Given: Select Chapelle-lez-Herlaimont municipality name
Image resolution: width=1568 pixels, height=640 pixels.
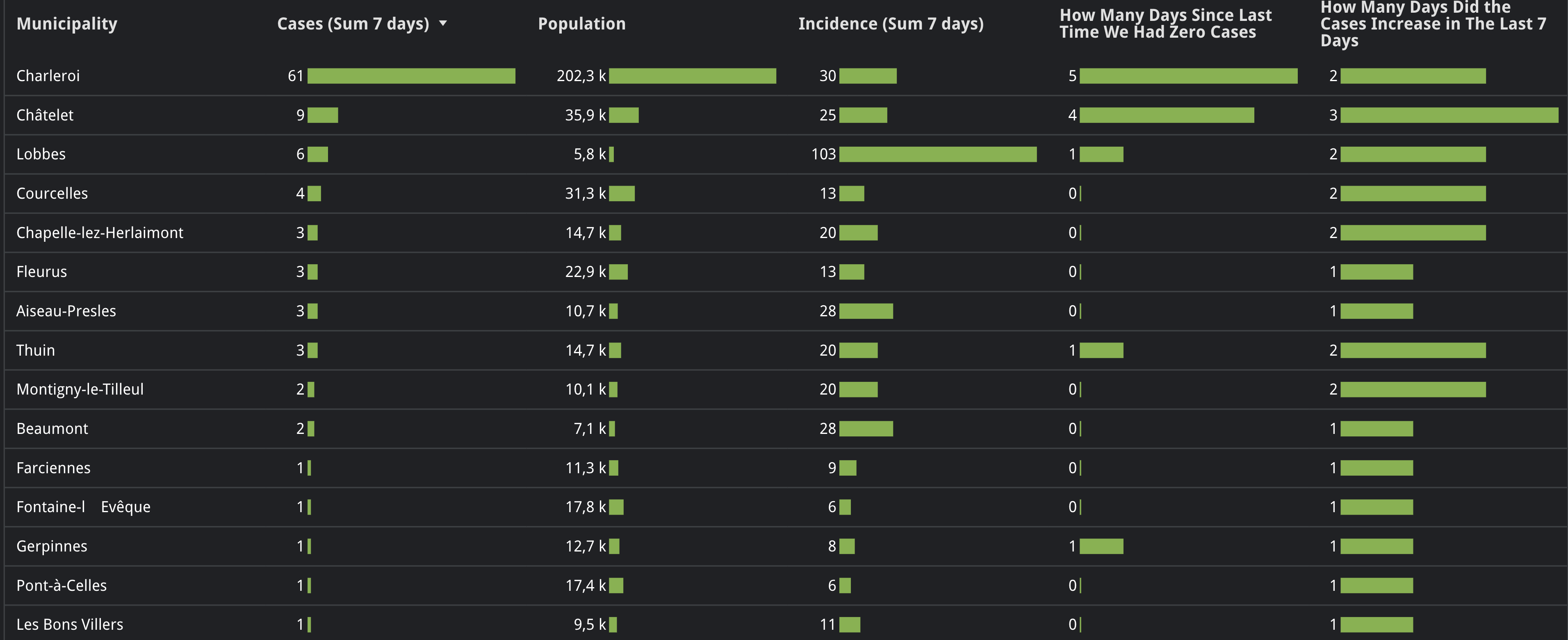Looking at the screenshot, I should click(x=100, y=232).
